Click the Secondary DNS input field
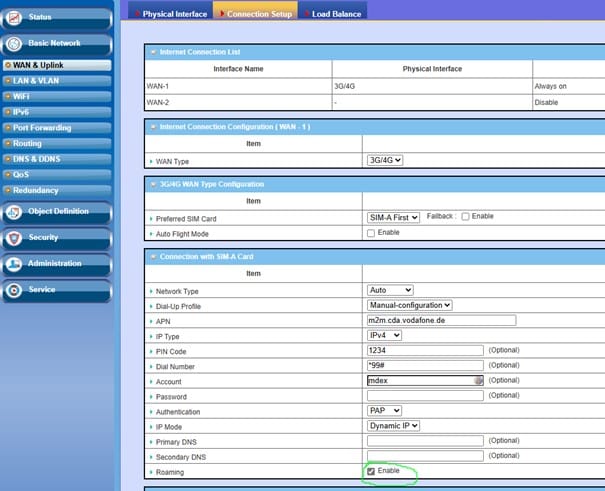Image resolution: width=605 pixels, height=491 pixels. (x=425, y=456)
